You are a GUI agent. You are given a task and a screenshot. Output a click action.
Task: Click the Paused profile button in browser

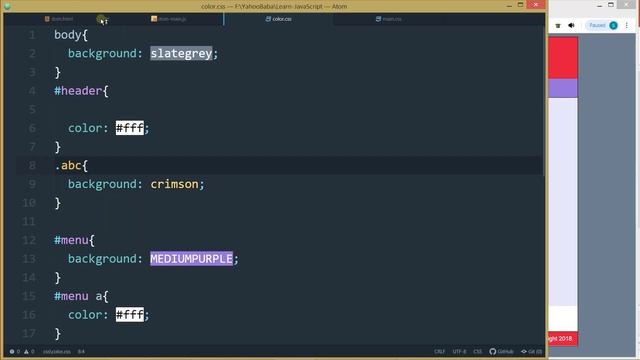[x=603, y=25]
